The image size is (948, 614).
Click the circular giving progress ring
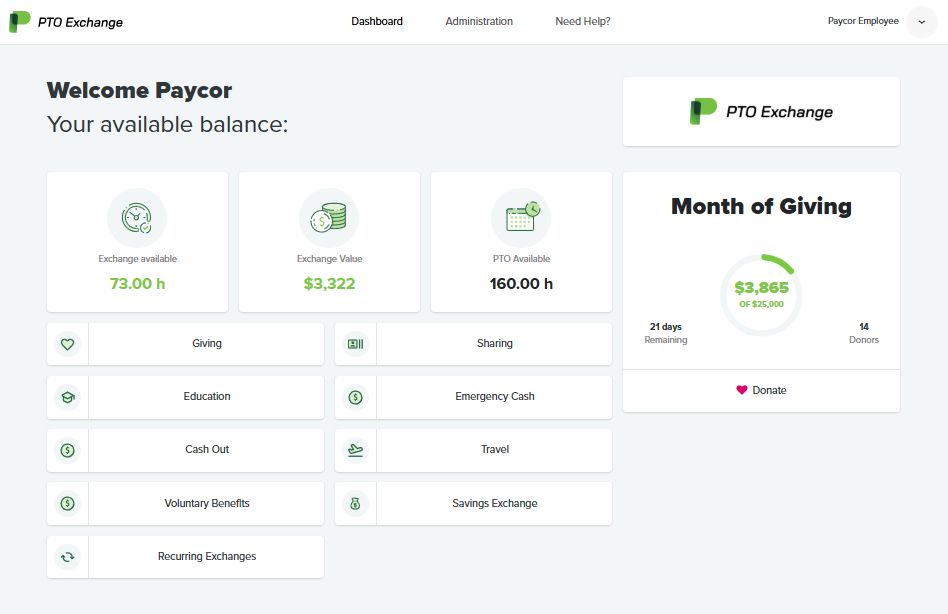tap(761, 295)
